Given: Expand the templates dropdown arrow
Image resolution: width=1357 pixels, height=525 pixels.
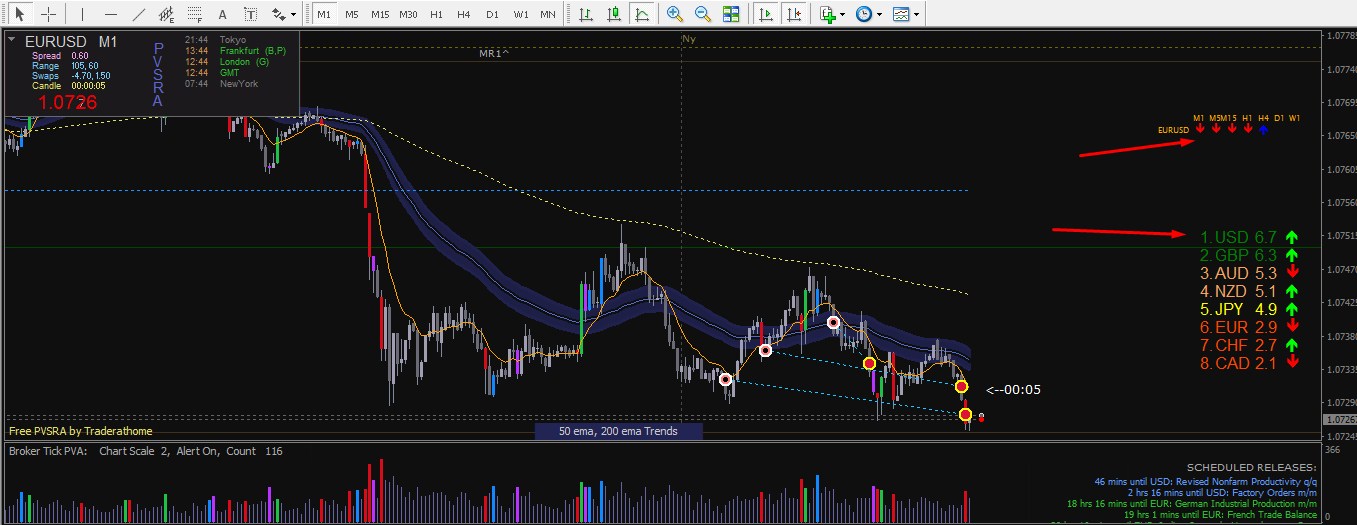Looking at the screenshot, I should coord(917,15).
